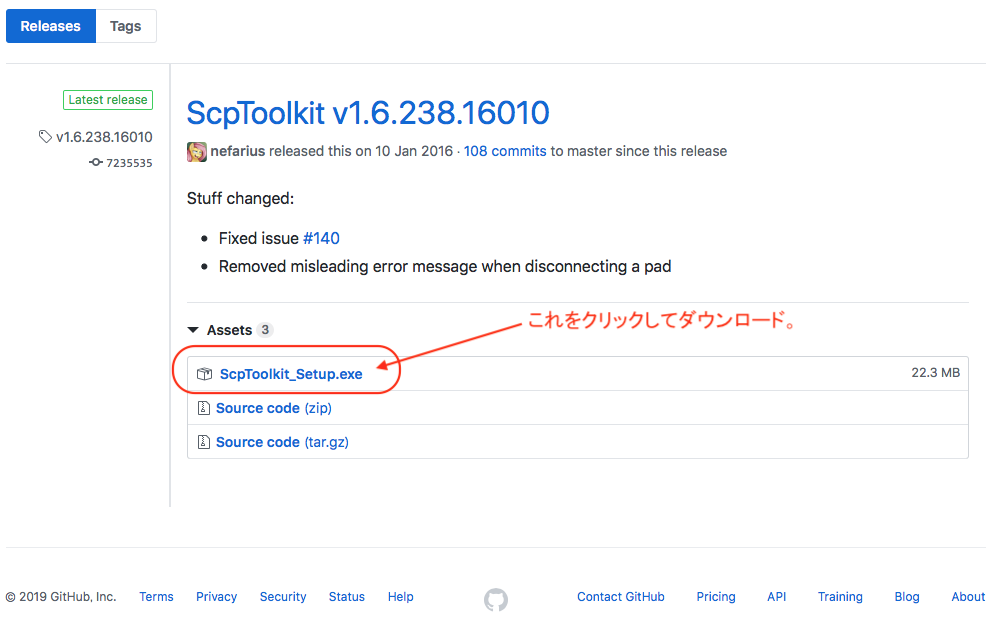Open the ScpToolkit v1.6.238.16010 release title

368,114
